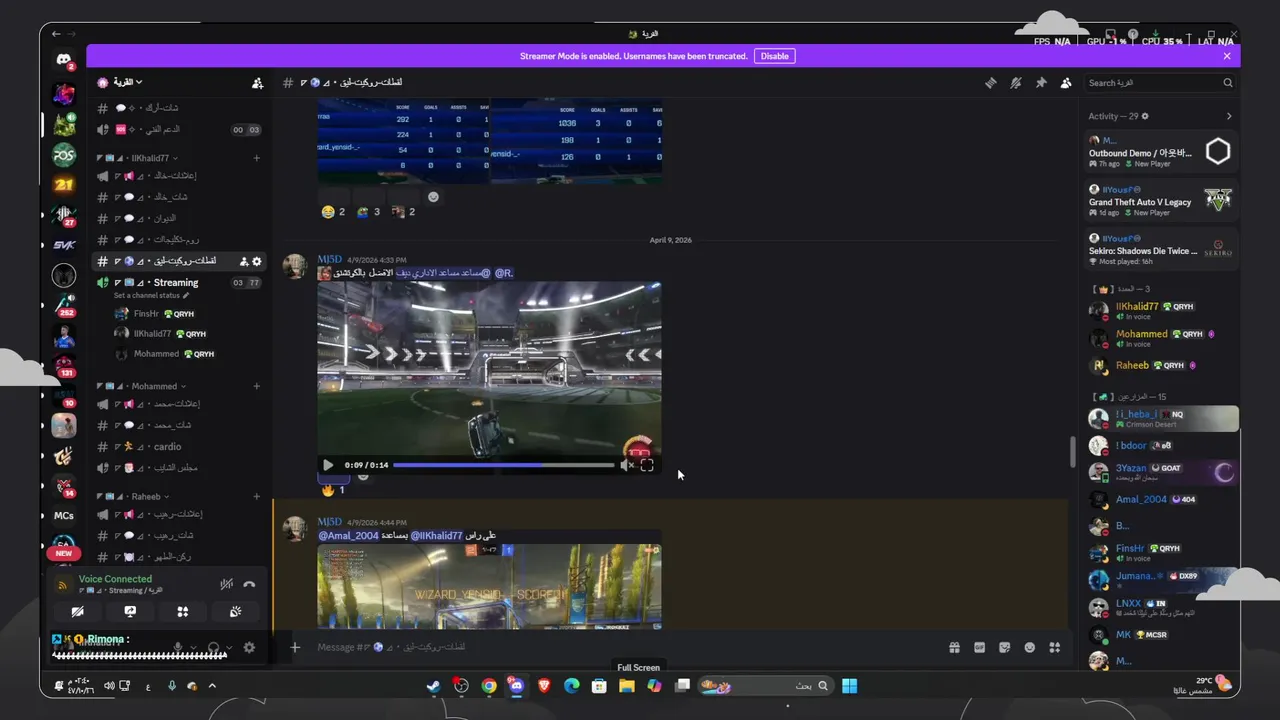The height and width of the screenshot is (720, 1280).
Task: Collapse the Mohammed channel category
Action: point(142,386)
